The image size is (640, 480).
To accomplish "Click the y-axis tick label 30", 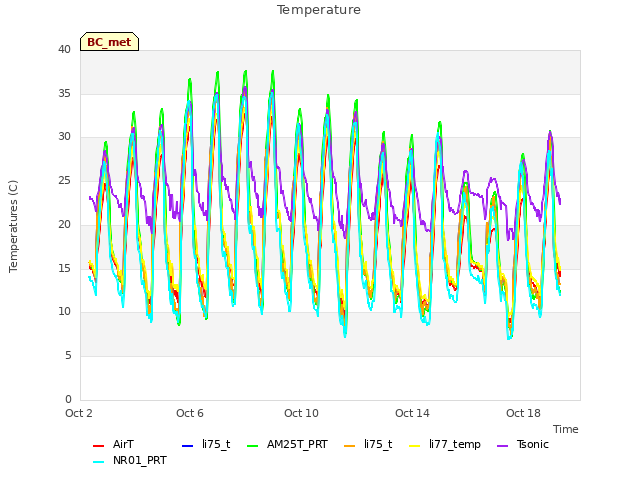I will coord(64,137).
